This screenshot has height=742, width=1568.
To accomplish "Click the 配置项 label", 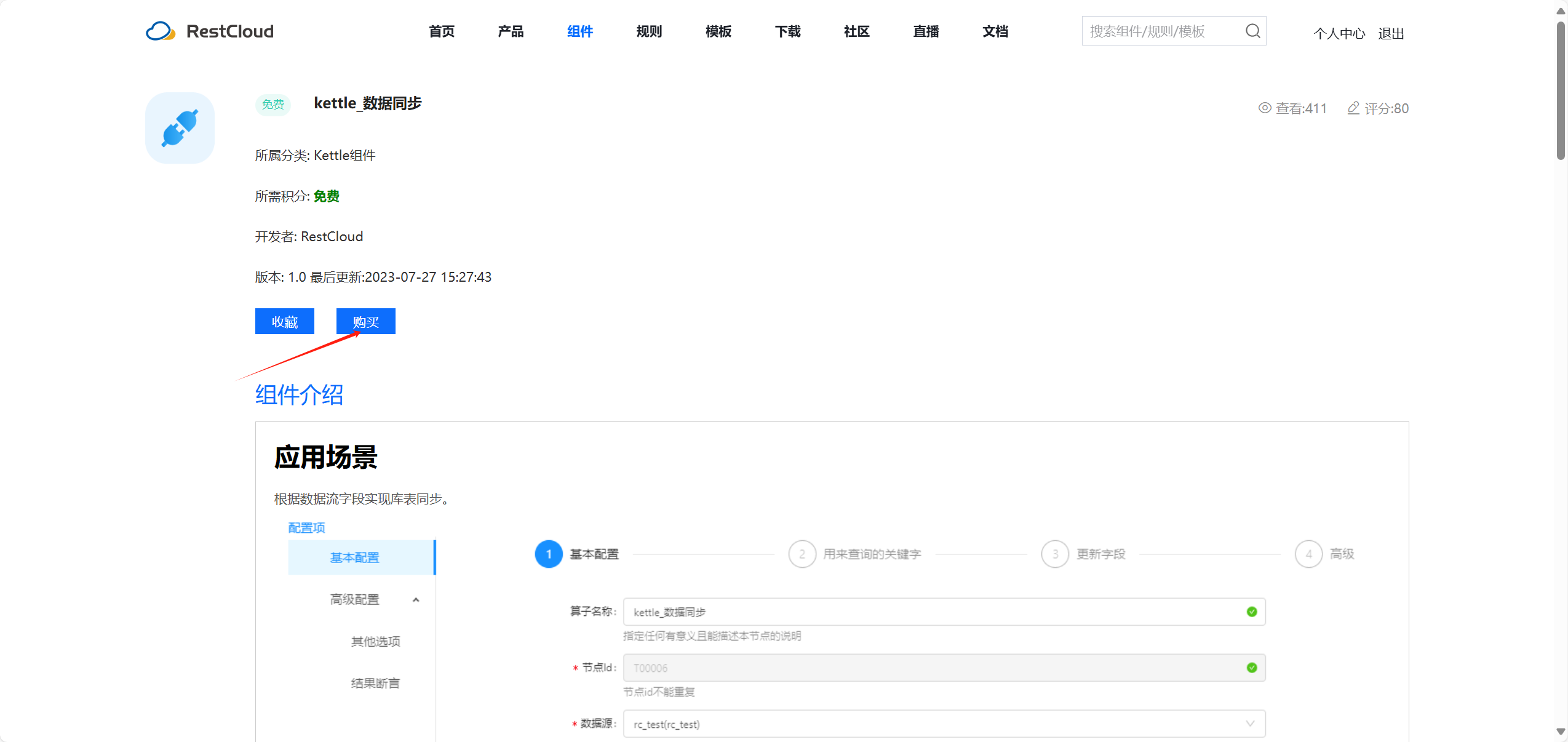I will [x=307, y=528].
